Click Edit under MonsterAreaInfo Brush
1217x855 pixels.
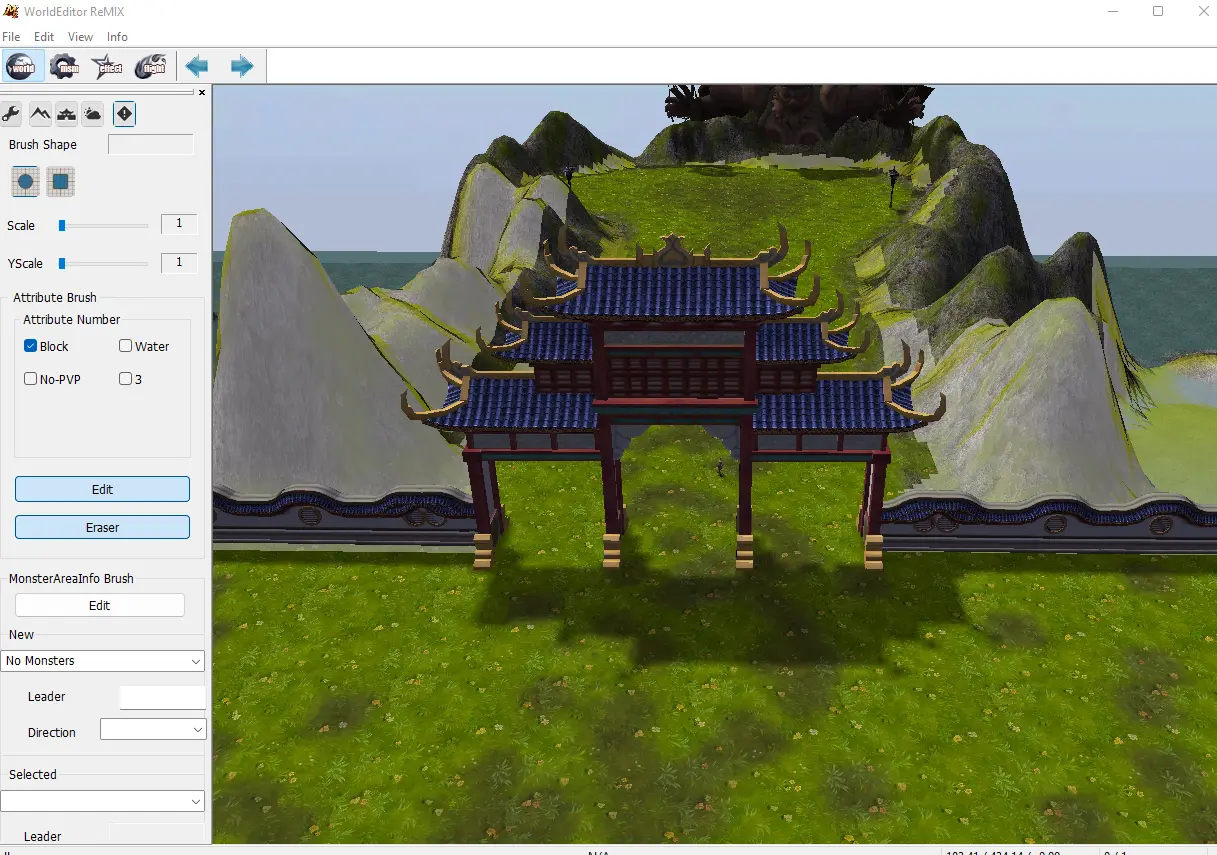click(100, 605)
